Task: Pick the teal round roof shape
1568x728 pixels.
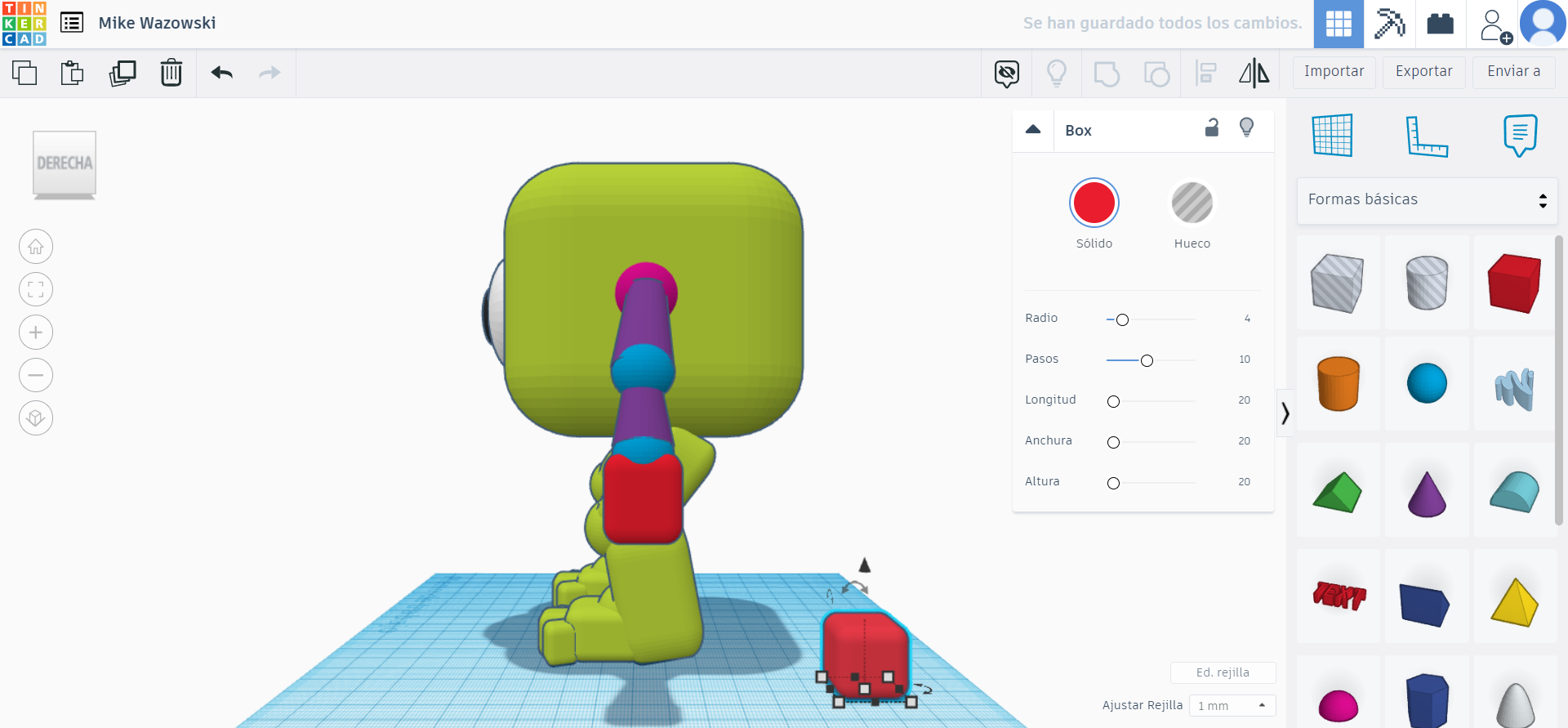Action: [x=1515, y=491]
